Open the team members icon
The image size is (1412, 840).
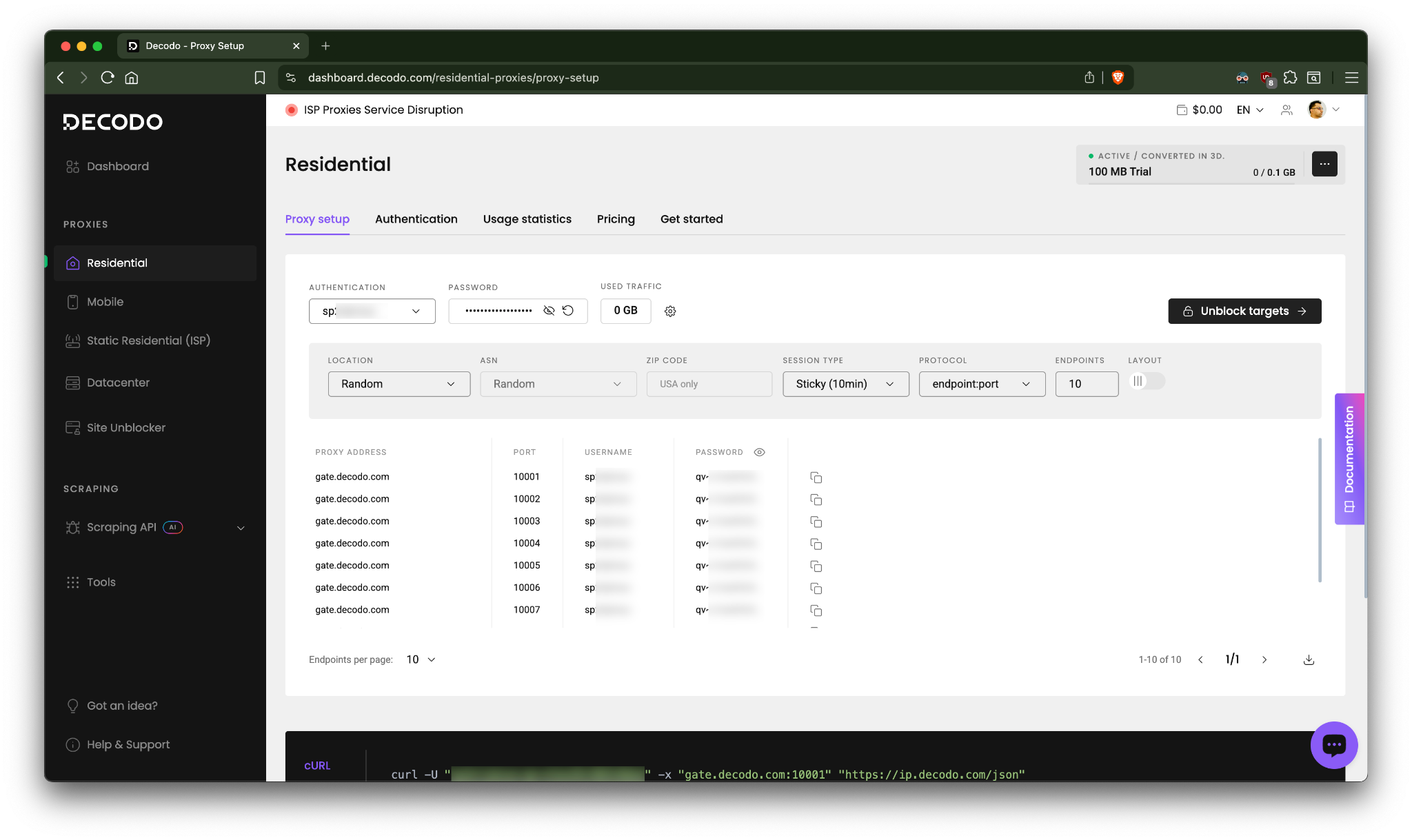[x=1287, y=110]
